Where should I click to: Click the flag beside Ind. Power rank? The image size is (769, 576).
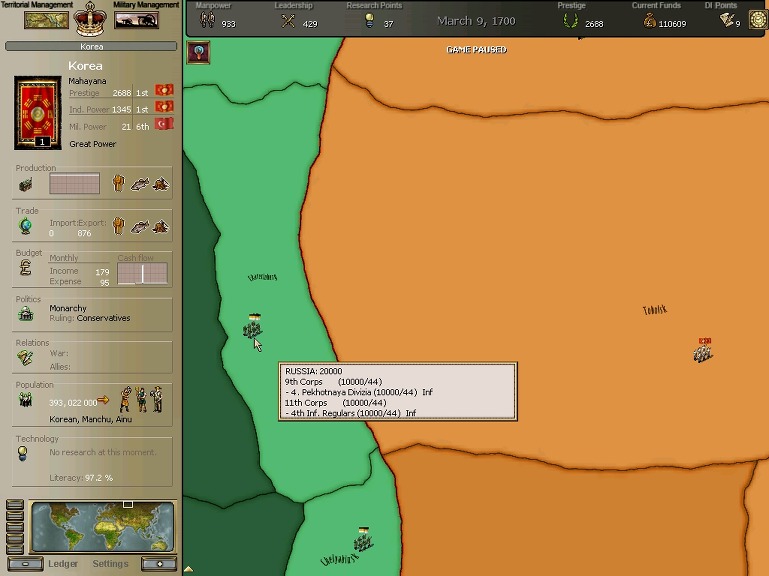click(164, 107)
